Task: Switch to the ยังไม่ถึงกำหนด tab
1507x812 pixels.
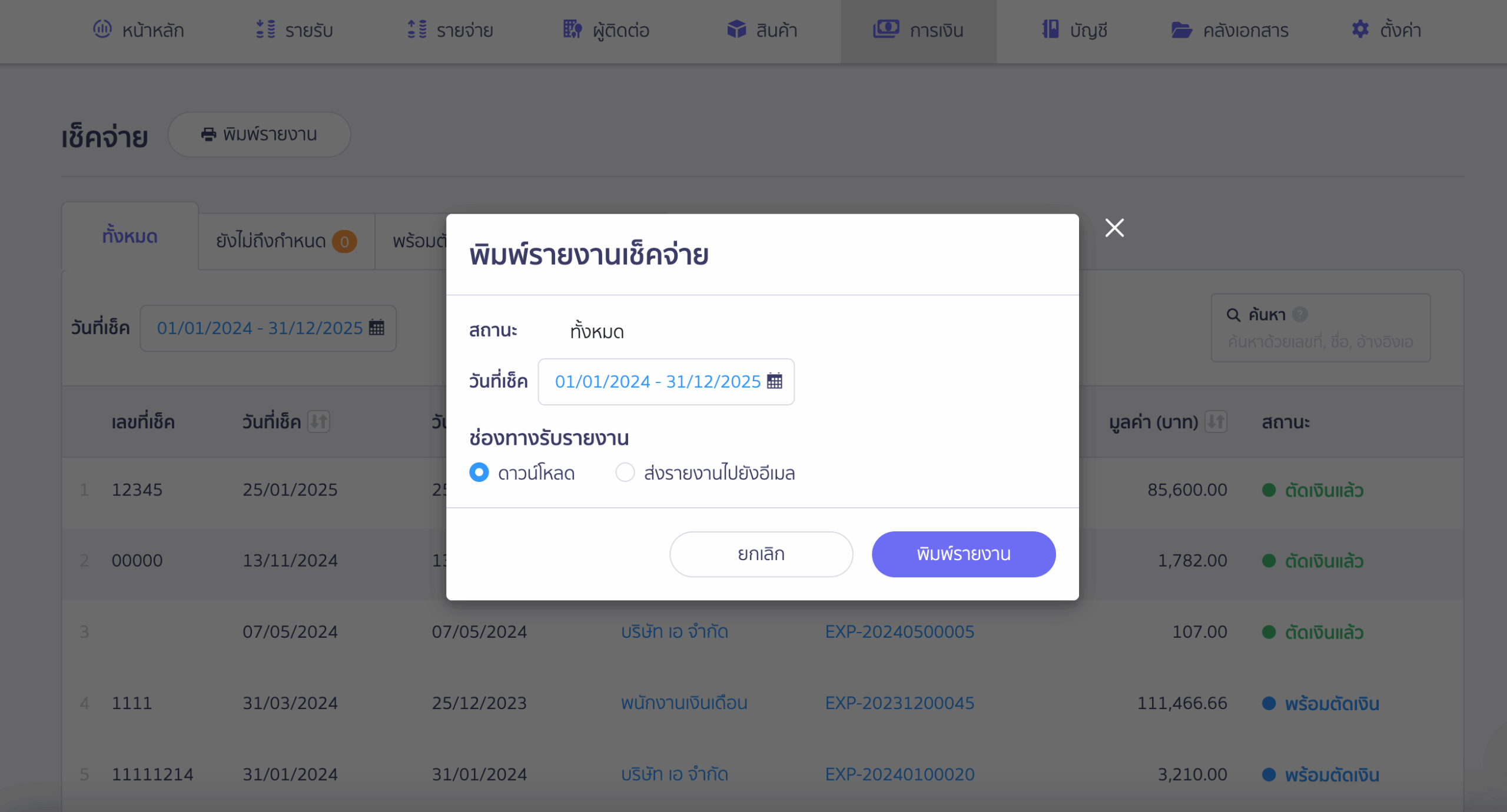Action: pyautogui.click(x=287, y=241)
